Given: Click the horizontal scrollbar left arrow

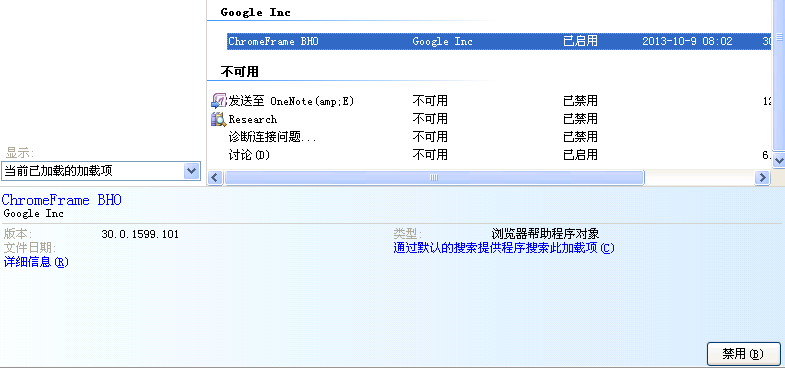Looking at the screenshot, I should pos(215,177).
